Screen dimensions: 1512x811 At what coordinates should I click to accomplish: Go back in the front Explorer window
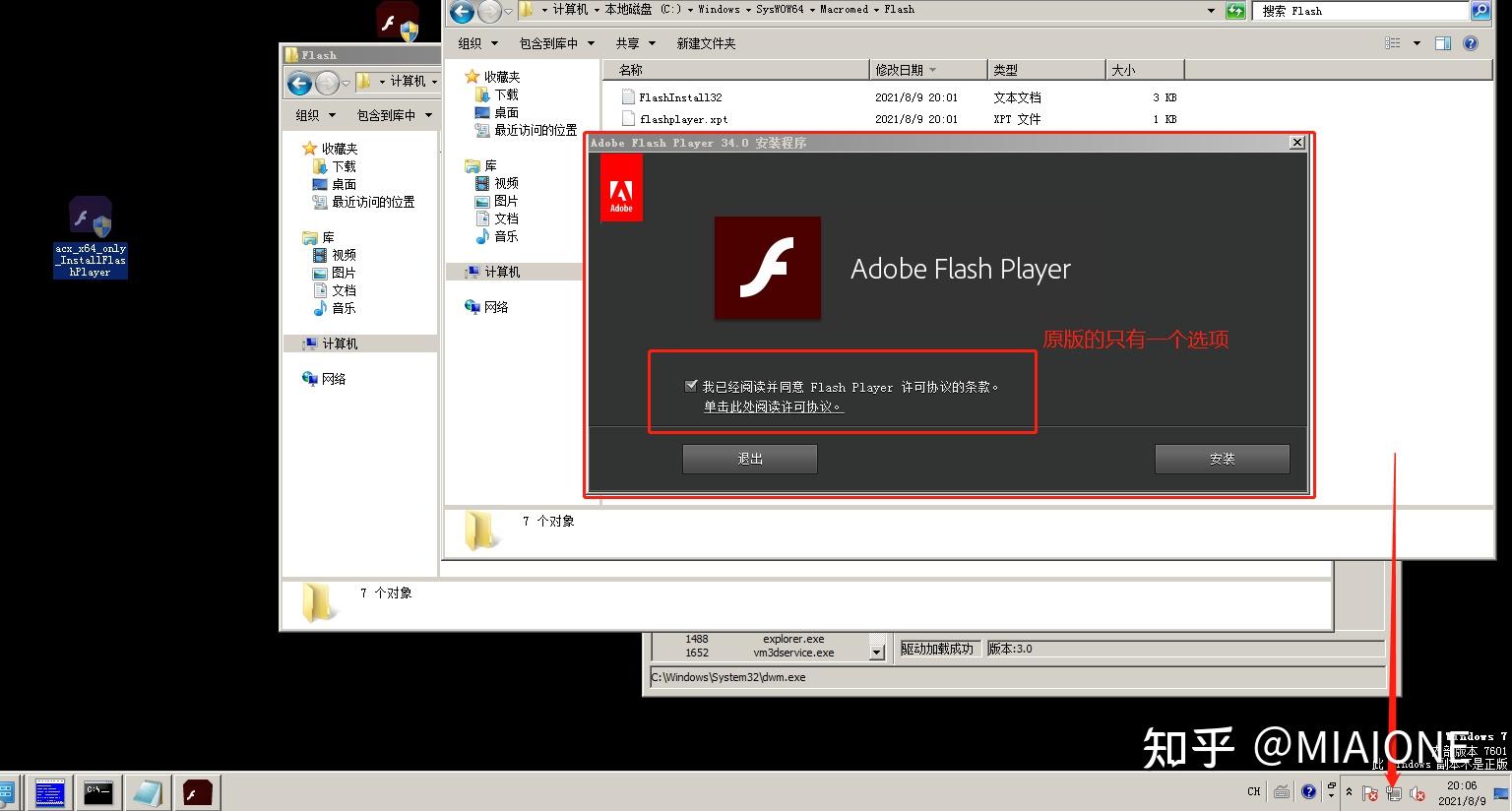[462, 12]
